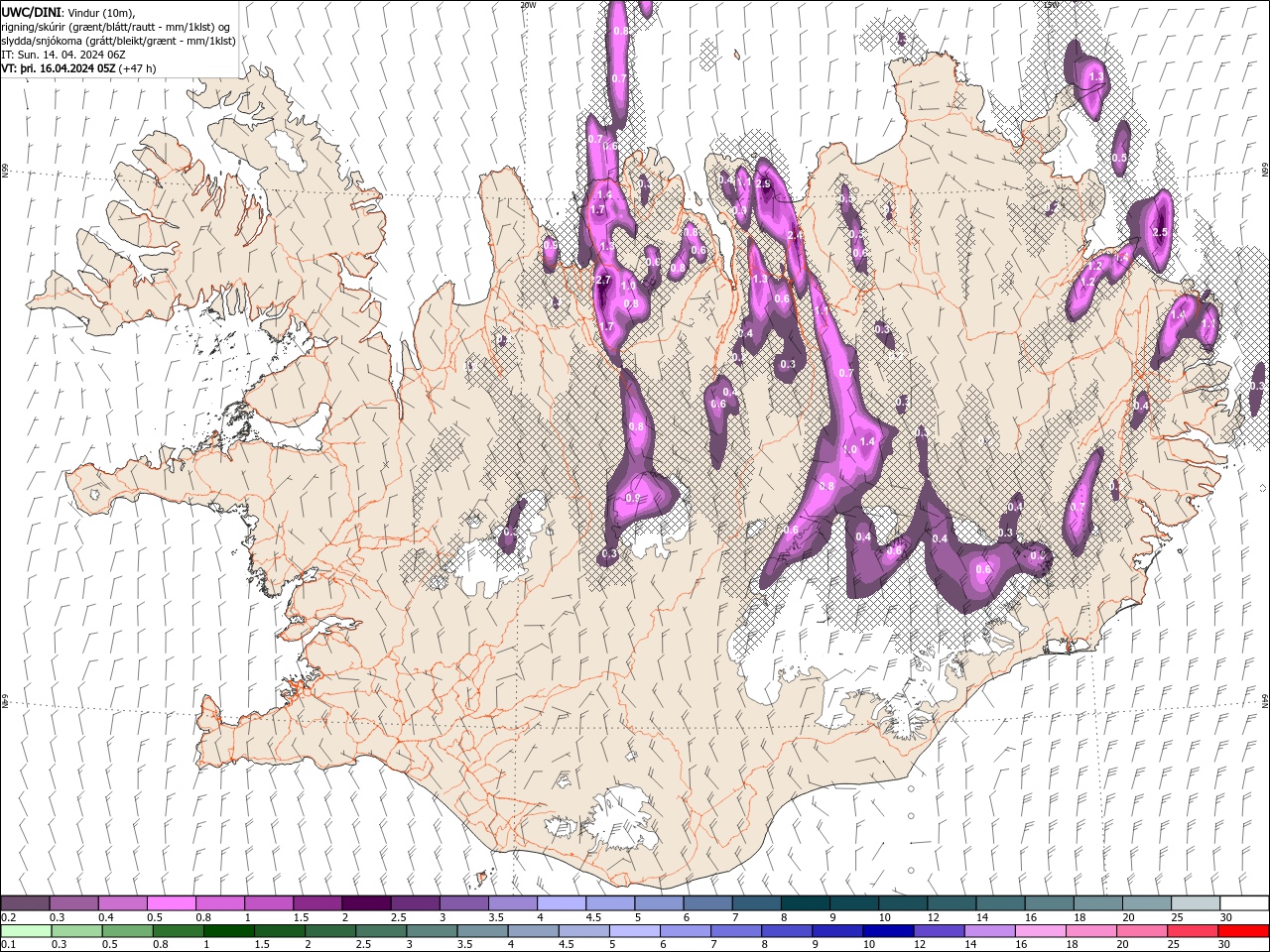Click the 0.9 snowfall value in central band
1270x952 pixels.
[x=632, y=498]
